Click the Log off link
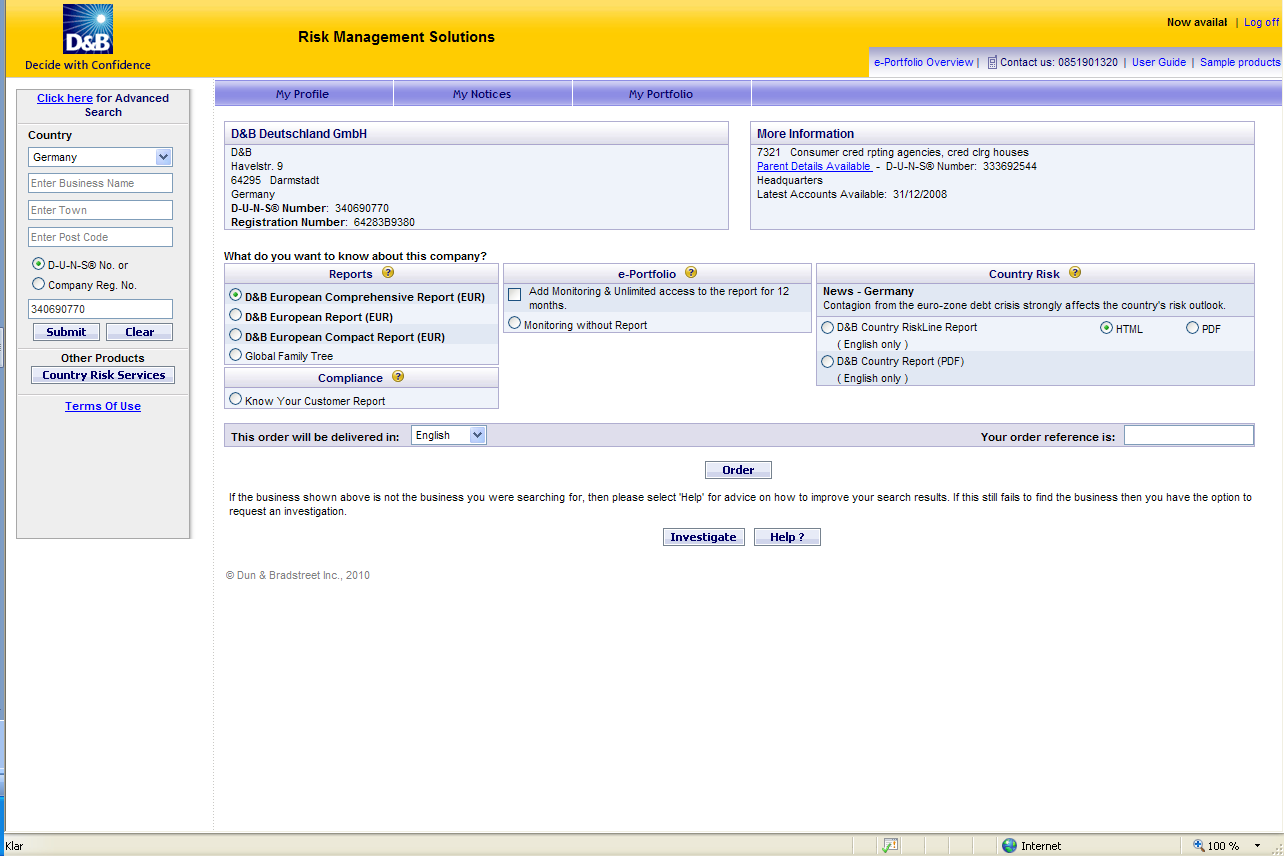The width and height of the screenshot is (1284, 856). point(1262,22)
